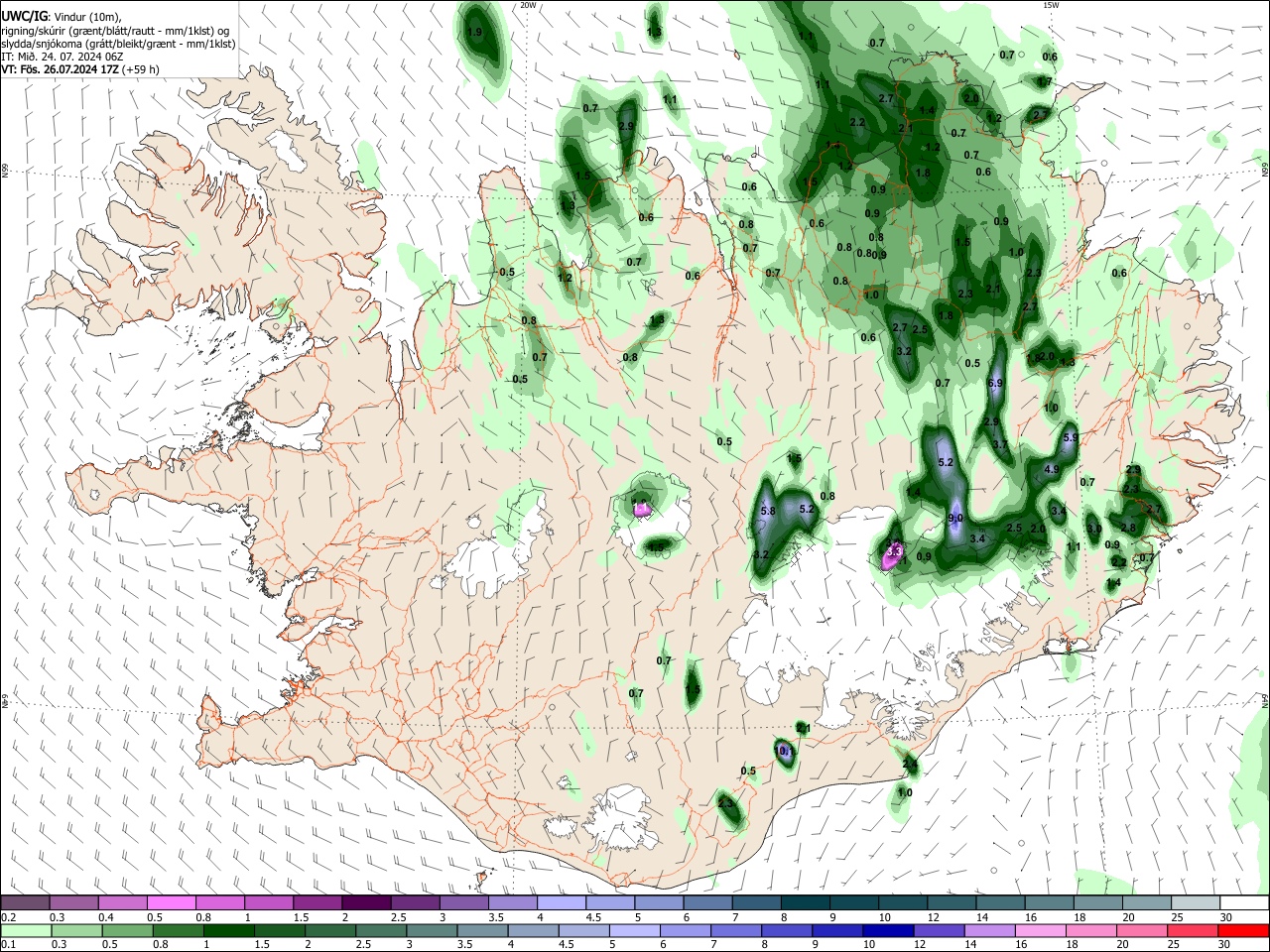Click the 3.2 value below the 5.8 cell

coord(761,554)
